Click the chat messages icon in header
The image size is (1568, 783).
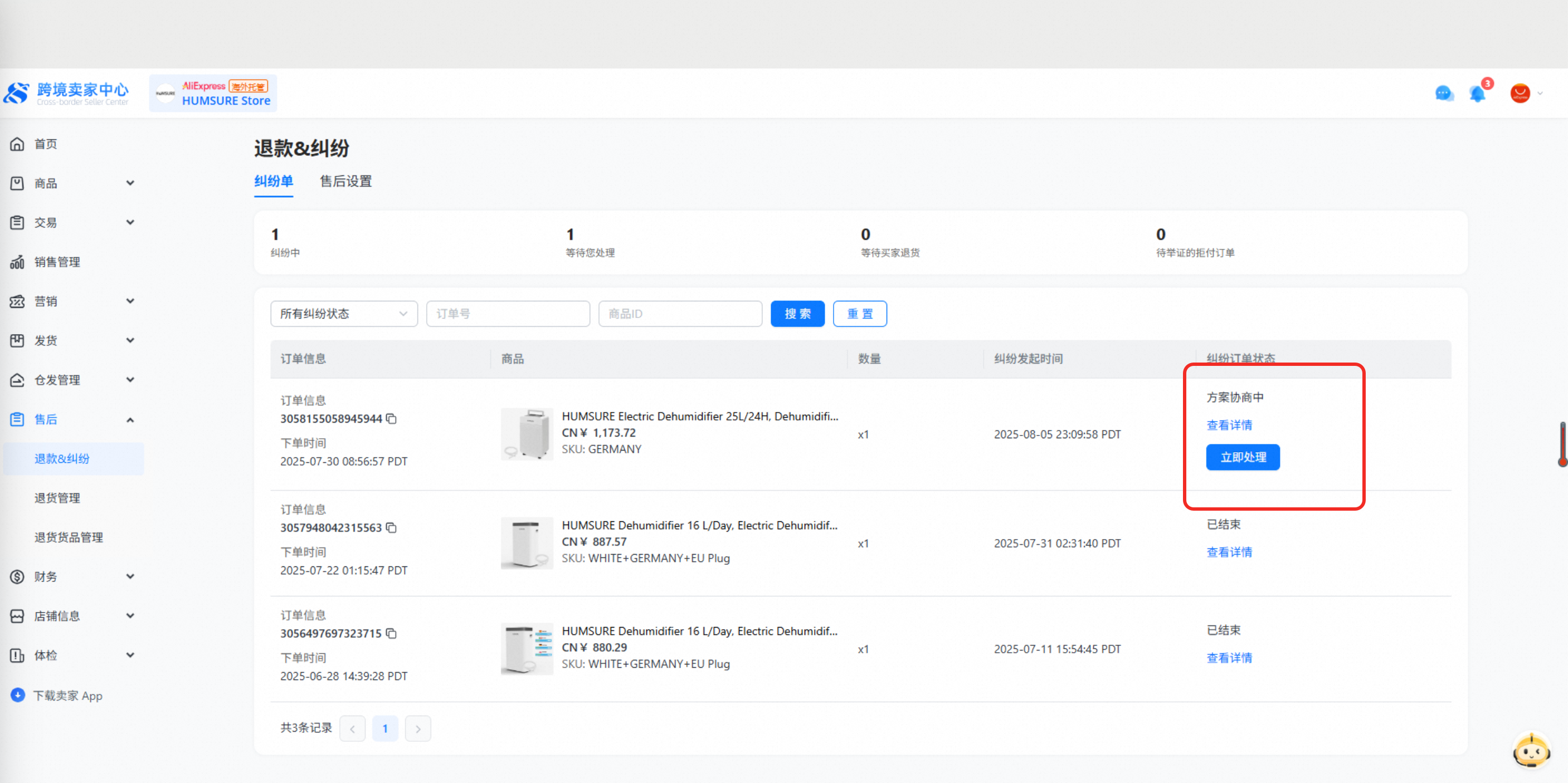tap(1443, 94)
